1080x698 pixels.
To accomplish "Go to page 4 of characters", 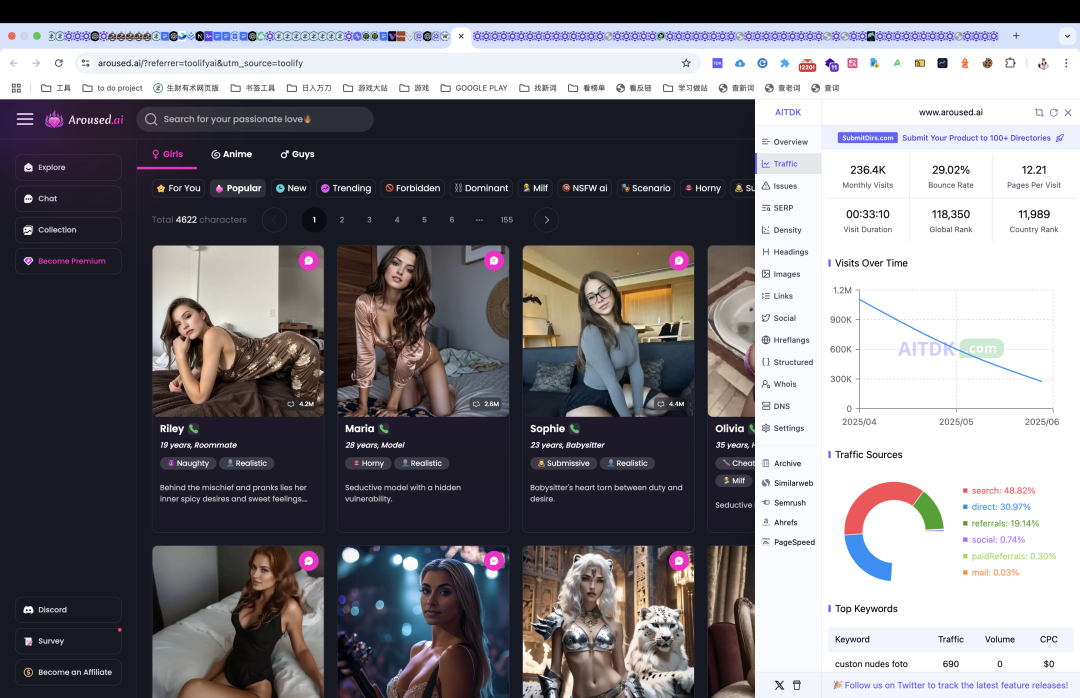I will (397, 220).
